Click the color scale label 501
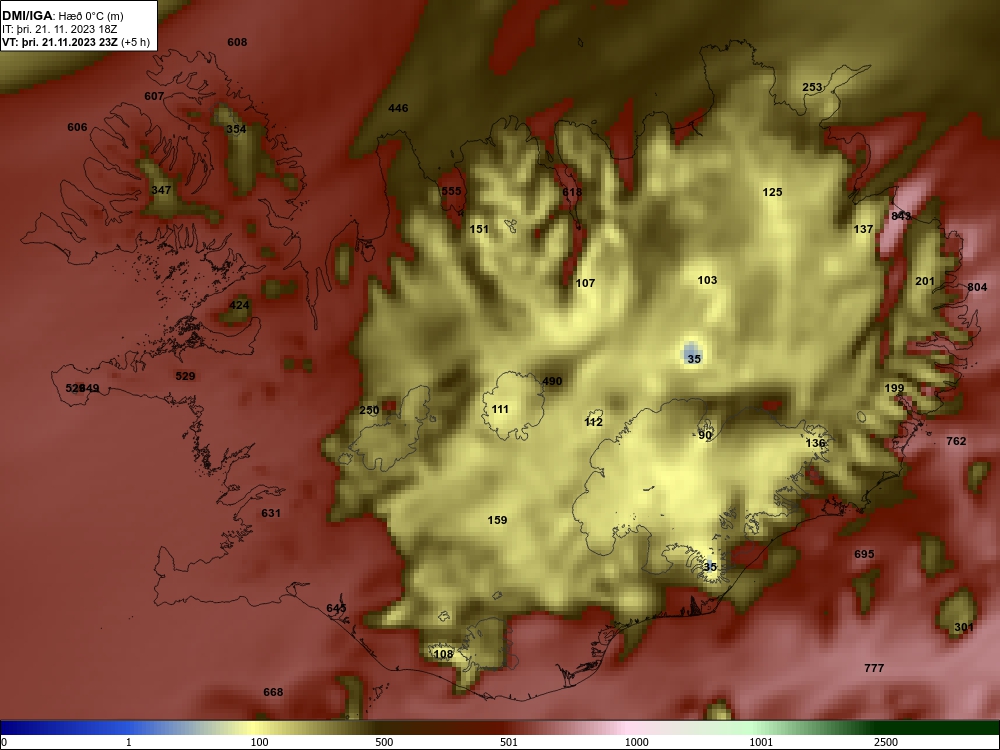The width and height of the screenshot is (1000, 750). click(509, 742)
